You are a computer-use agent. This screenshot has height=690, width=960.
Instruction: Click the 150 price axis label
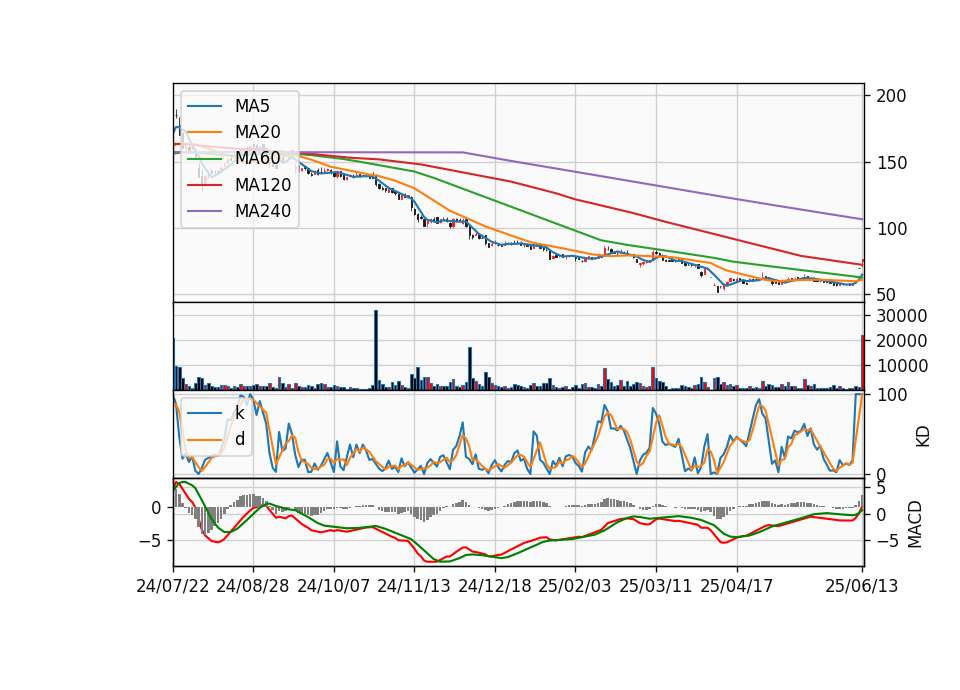click(x=891, y=163)
